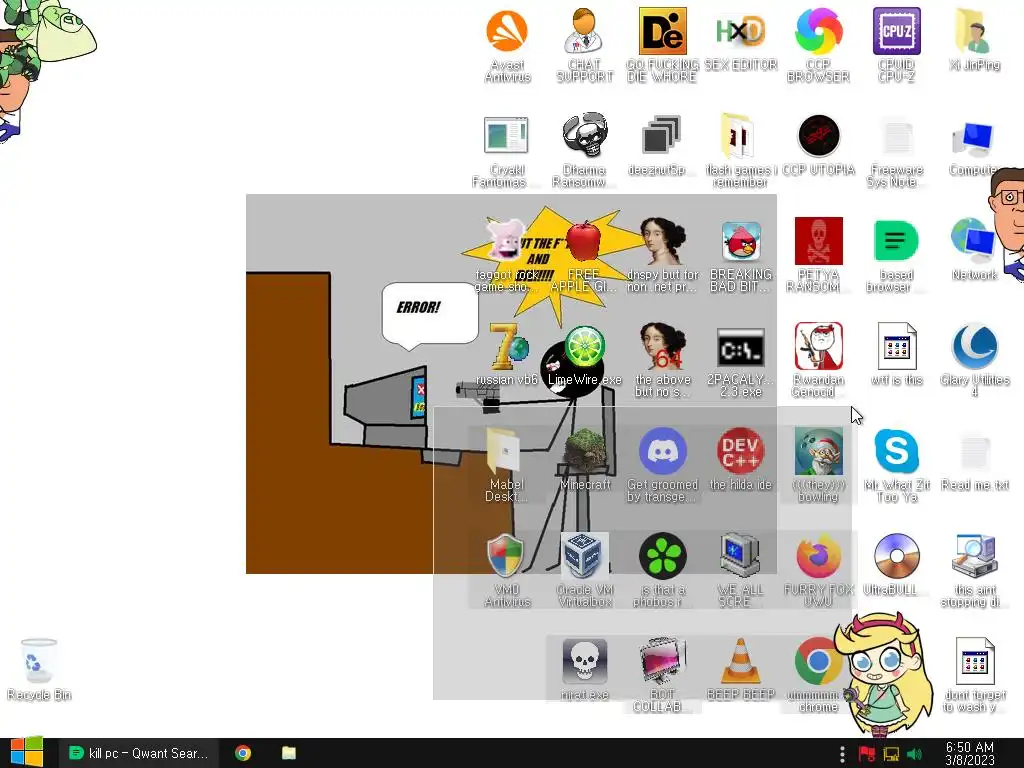Open File Explorer from the taskbar
1024x768 pixels.
[x=289, y=753]
